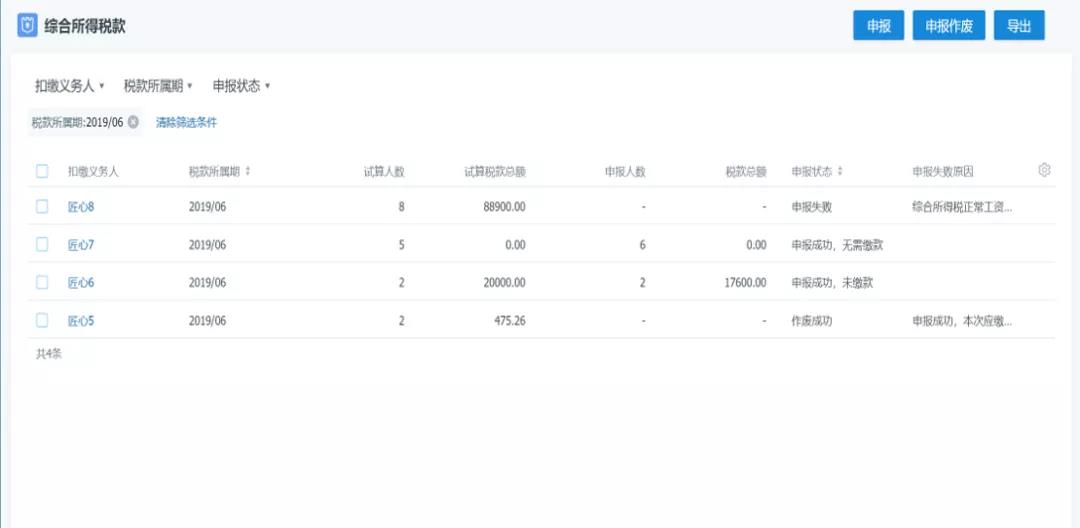1080x528 pixels.
Task: Expand the 扣缴义务人 filter dropdown
Action: (x=70, y=86)
